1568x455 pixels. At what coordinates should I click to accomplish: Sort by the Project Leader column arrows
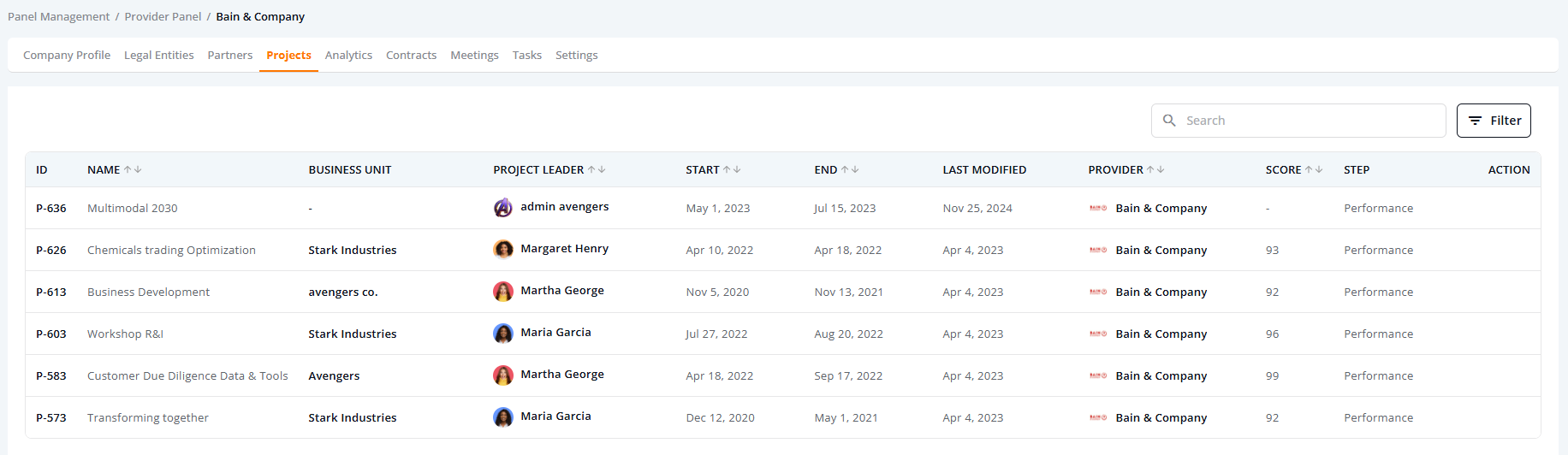point(597,170)
